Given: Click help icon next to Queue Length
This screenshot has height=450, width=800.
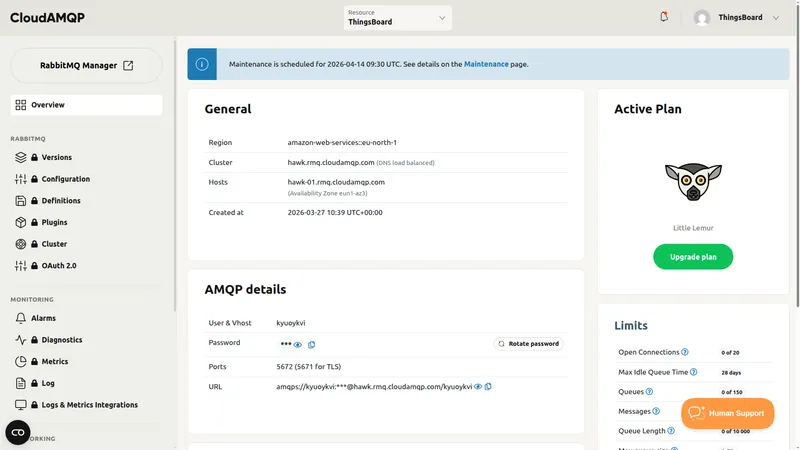Looking at the screenshot, I should click(x=671, y=431).
